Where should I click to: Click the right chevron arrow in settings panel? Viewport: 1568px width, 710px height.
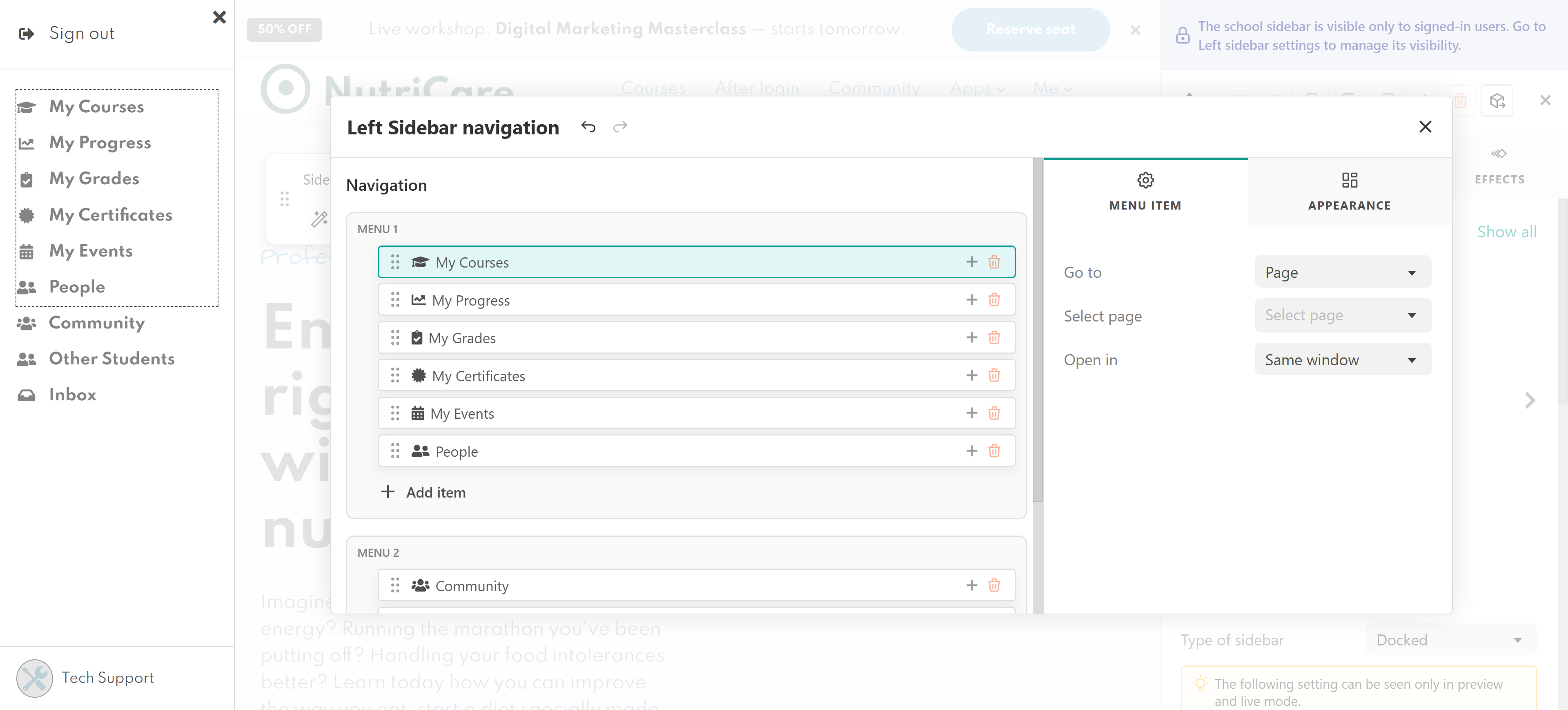1530,400
